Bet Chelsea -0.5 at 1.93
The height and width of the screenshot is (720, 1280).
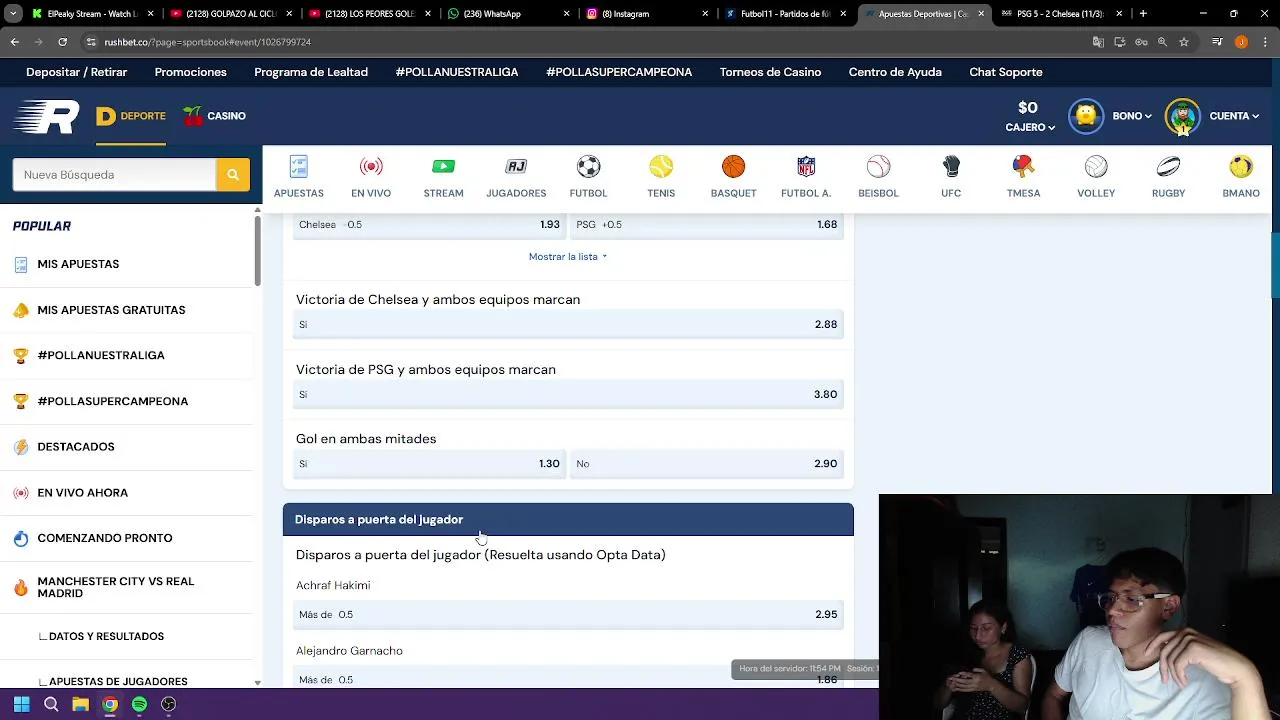point(429,225)
